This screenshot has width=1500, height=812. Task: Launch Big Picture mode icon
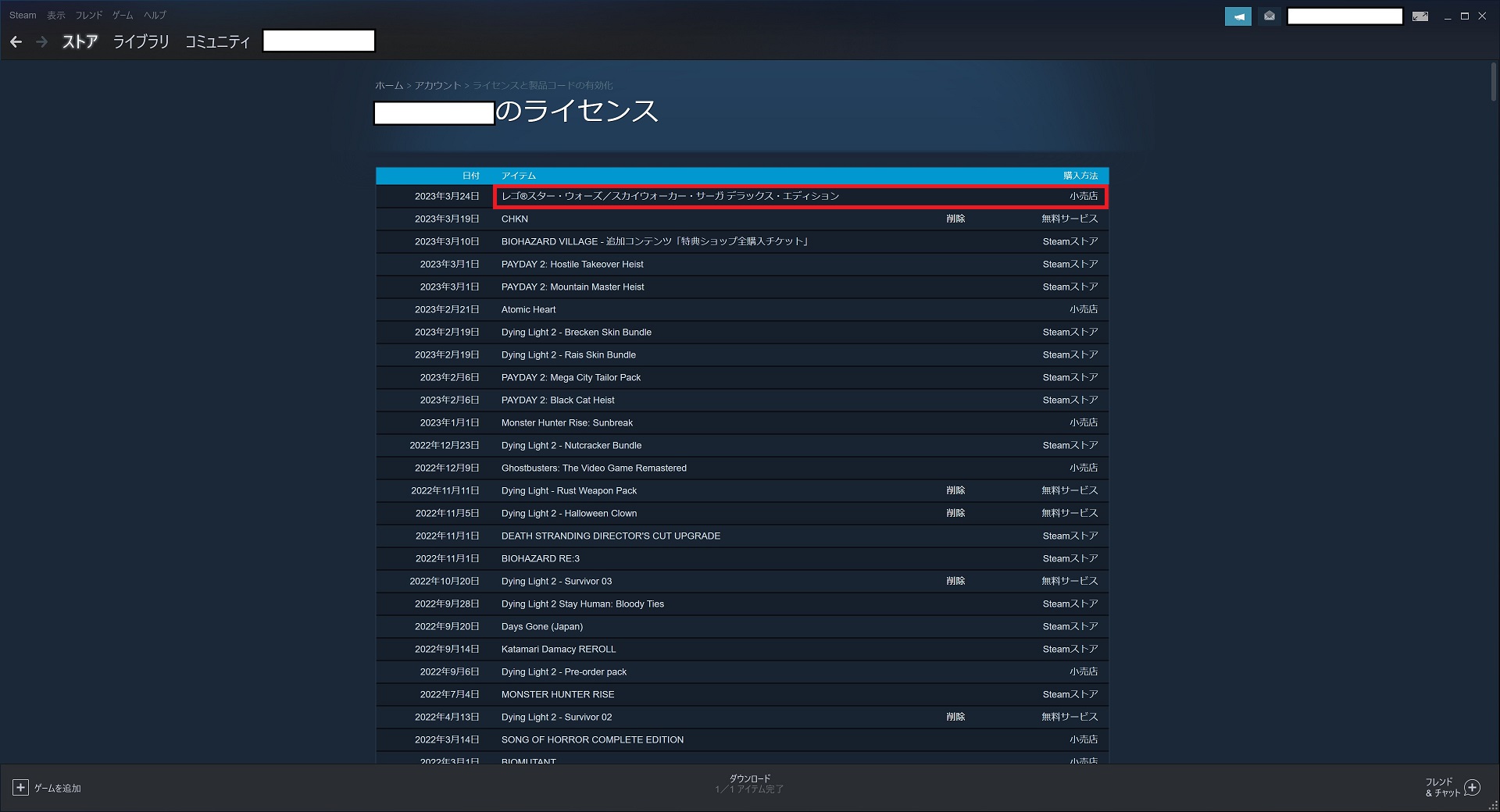click(1420, 16)
